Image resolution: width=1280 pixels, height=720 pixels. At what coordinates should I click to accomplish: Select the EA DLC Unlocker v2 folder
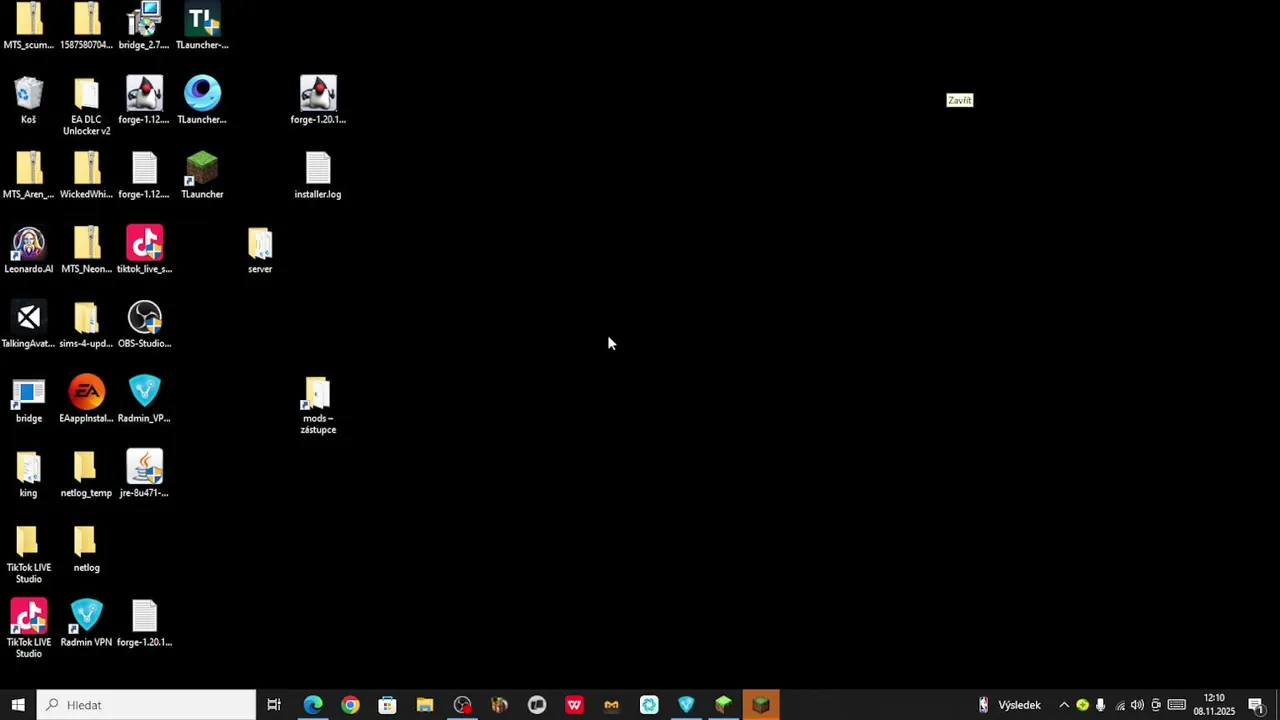[x=86, y=94]
